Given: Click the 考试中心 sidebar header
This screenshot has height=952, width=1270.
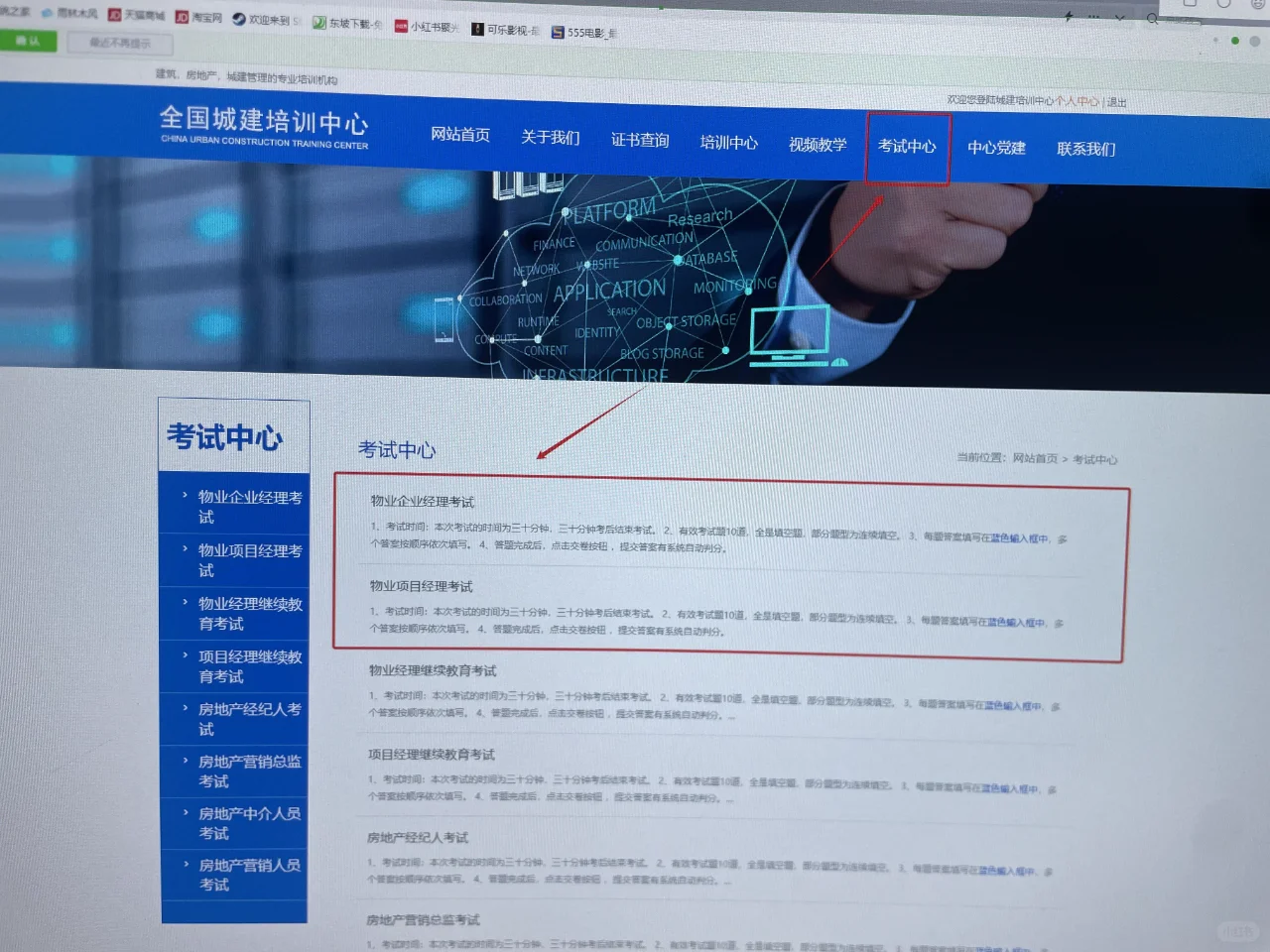Looking at the screenshot, I should [x=233, y=436].
